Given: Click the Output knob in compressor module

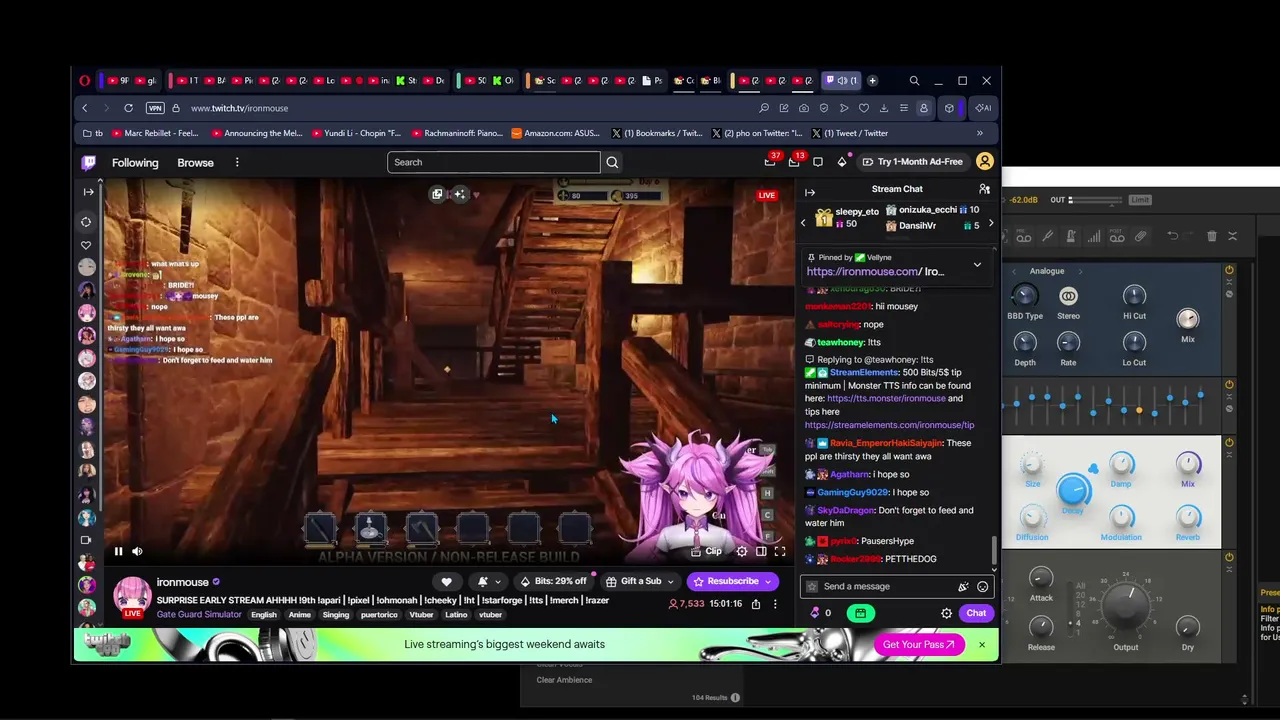Looking at the screenshot, I should pos(1126,607).
